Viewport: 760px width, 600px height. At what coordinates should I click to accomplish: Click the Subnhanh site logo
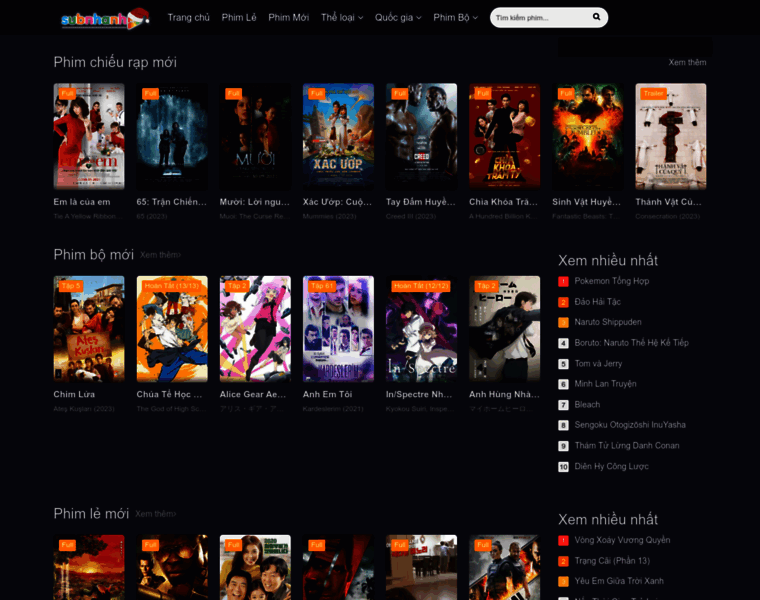click(104, 18)
